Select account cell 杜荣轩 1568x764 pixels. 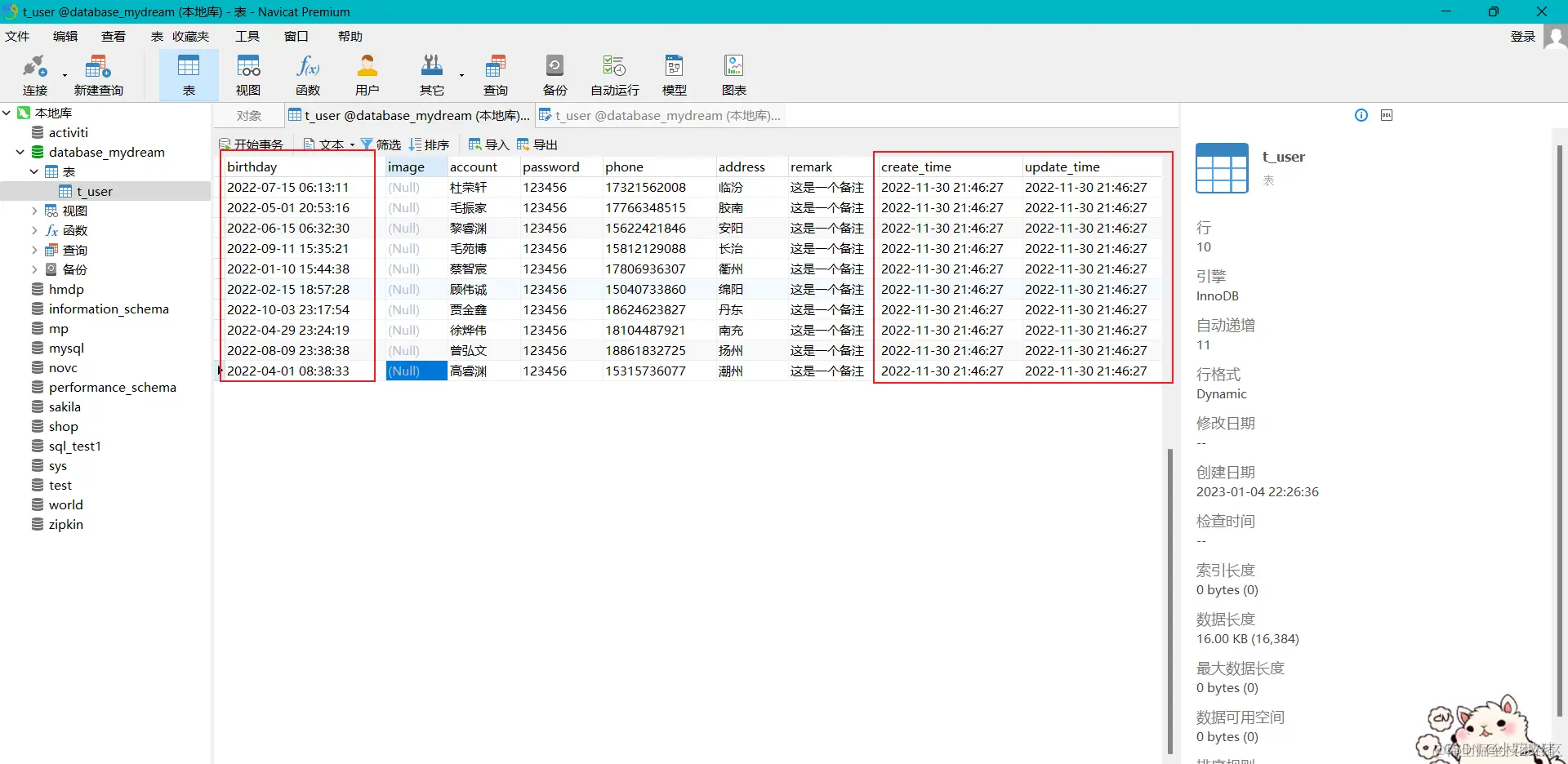pos(483,187)
